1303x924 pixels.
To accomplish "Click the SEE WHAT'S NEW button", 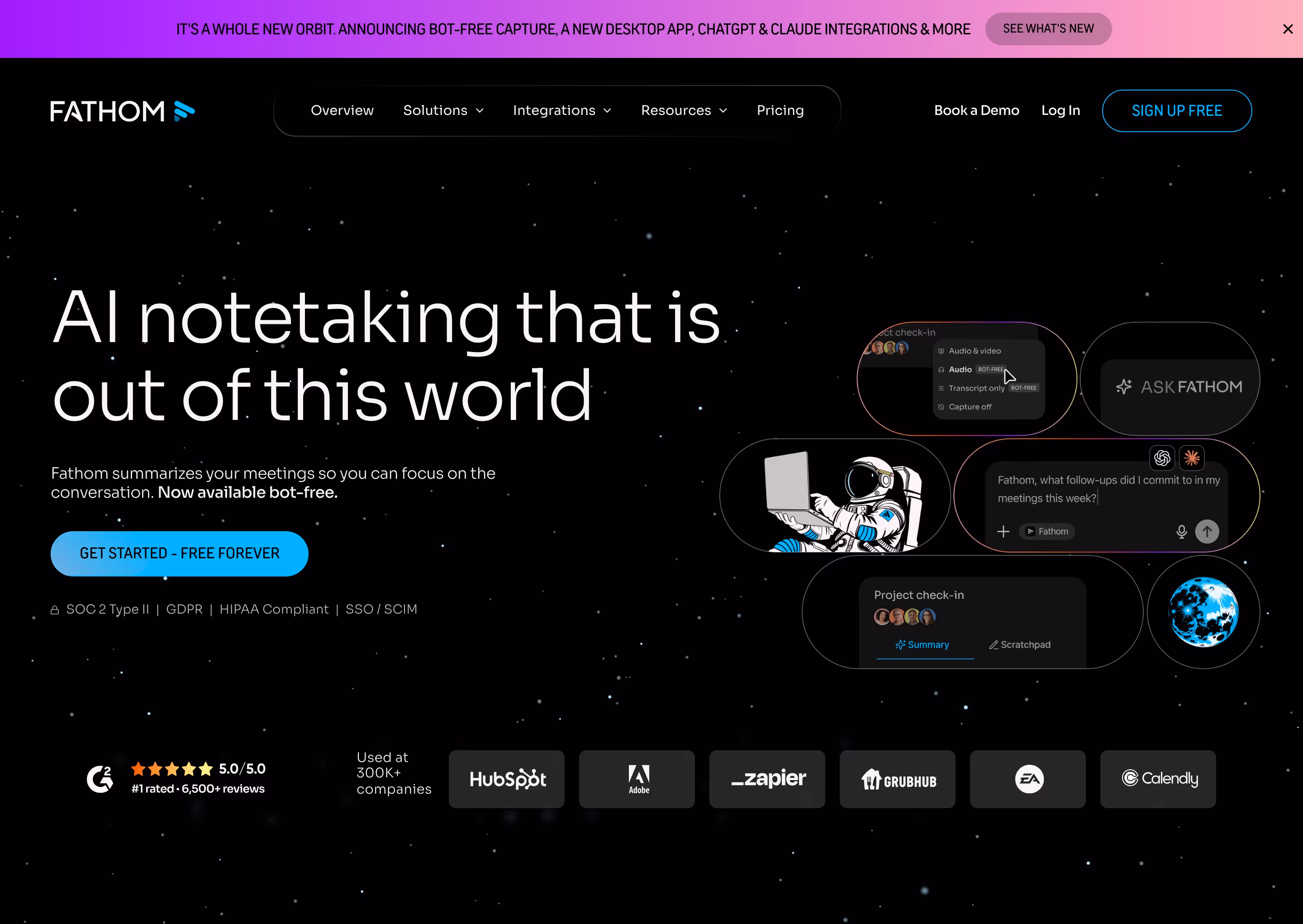I will click(1048, 29).
